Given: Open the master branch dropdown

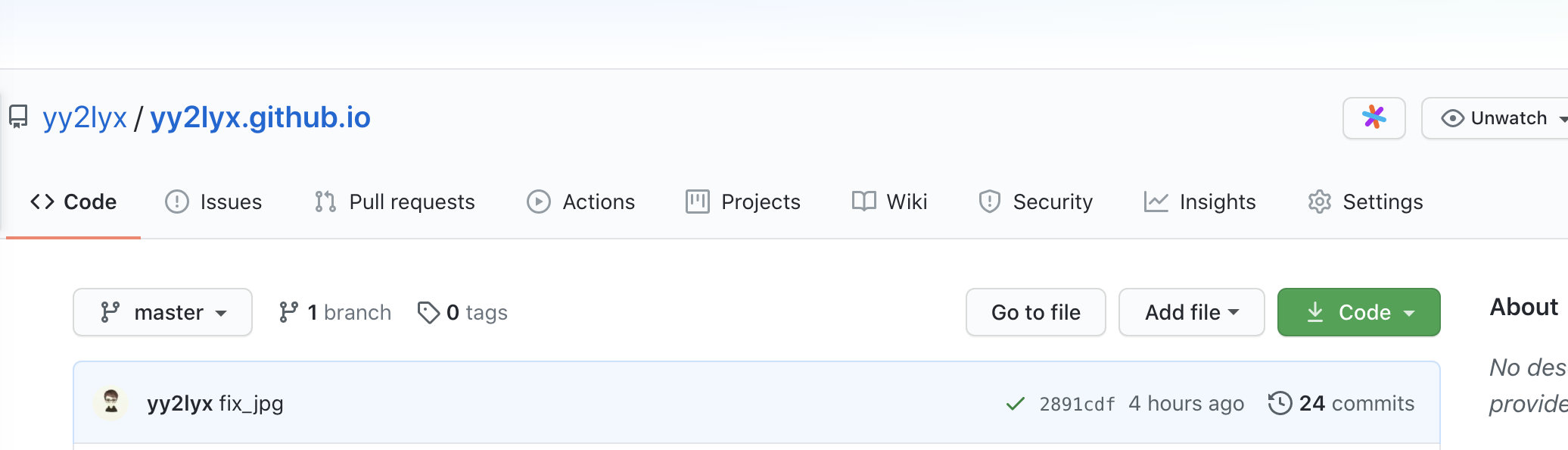Looking at the screenshot, I should pyautogui.click(x=163, y=312).
